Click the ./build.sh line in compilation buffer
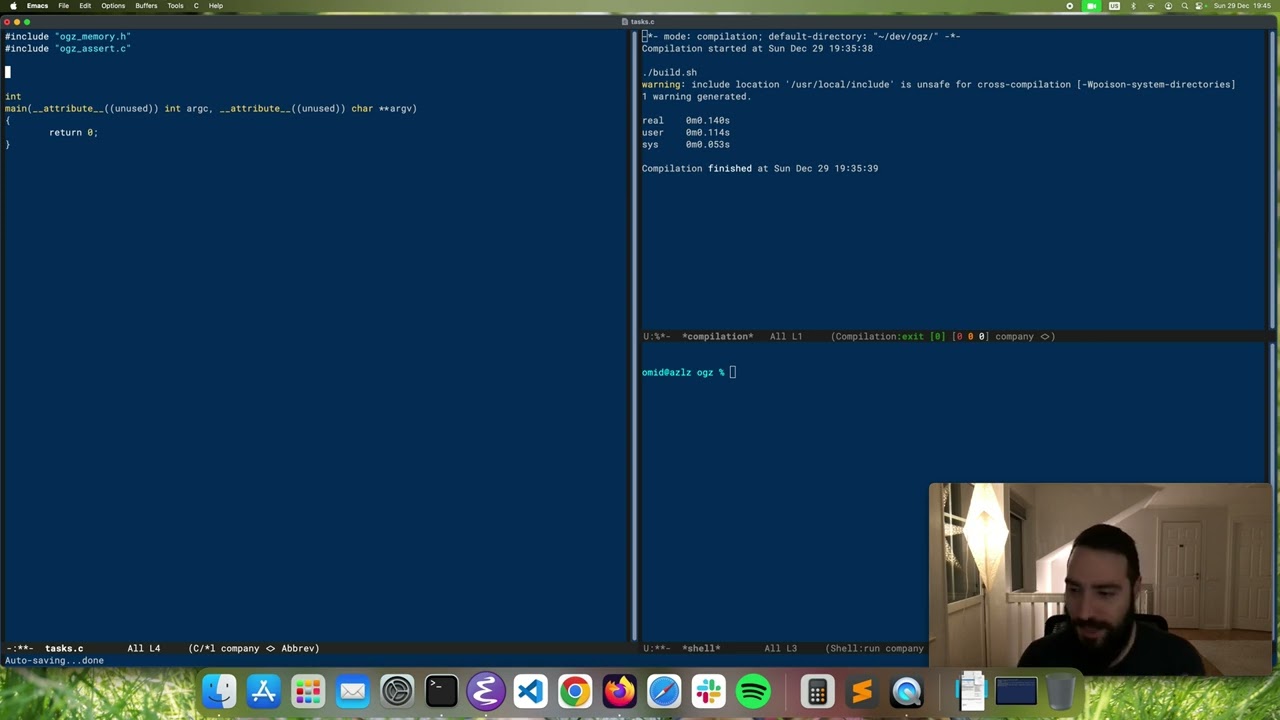 point(669,72)
